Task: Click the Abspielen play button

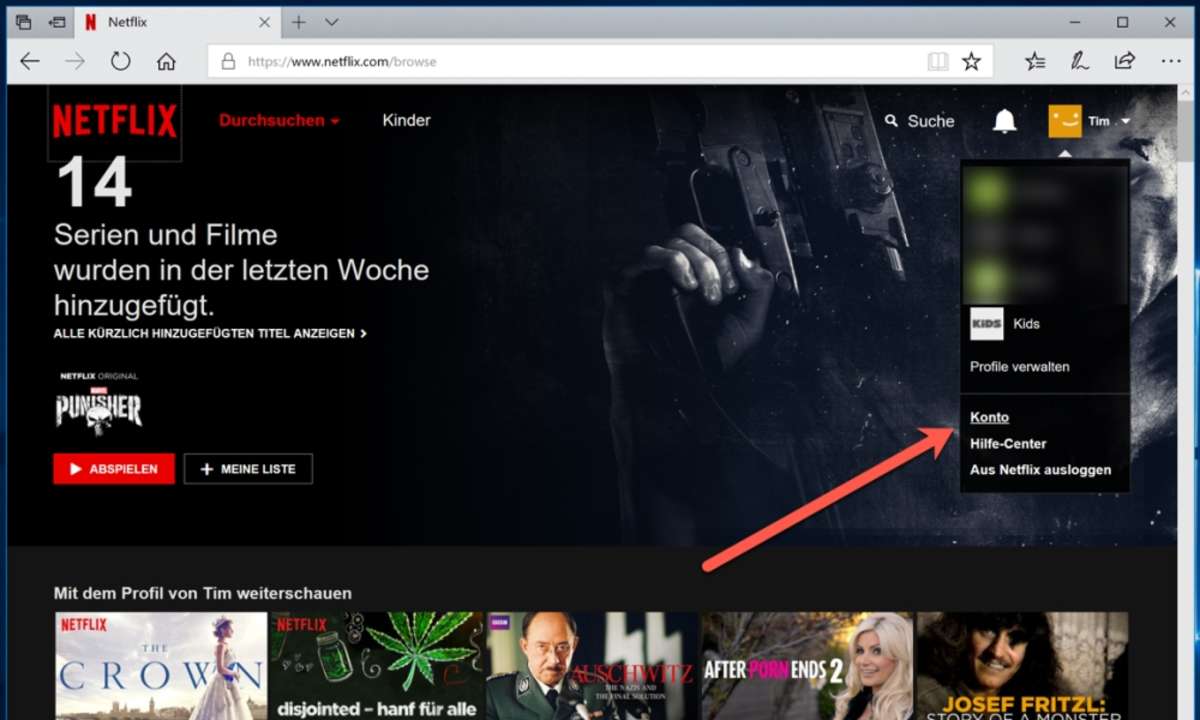Action: click(114, 469)
